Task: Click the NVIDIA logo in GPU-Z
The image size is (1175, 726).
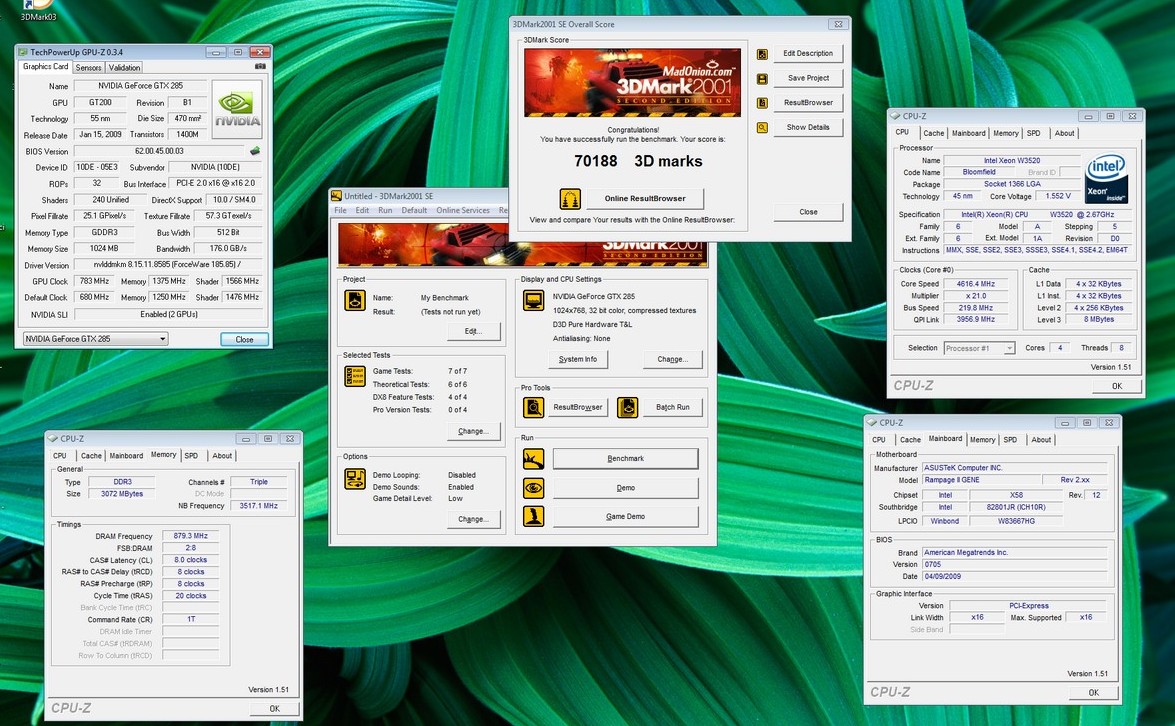Action: [x=237, y=110]
